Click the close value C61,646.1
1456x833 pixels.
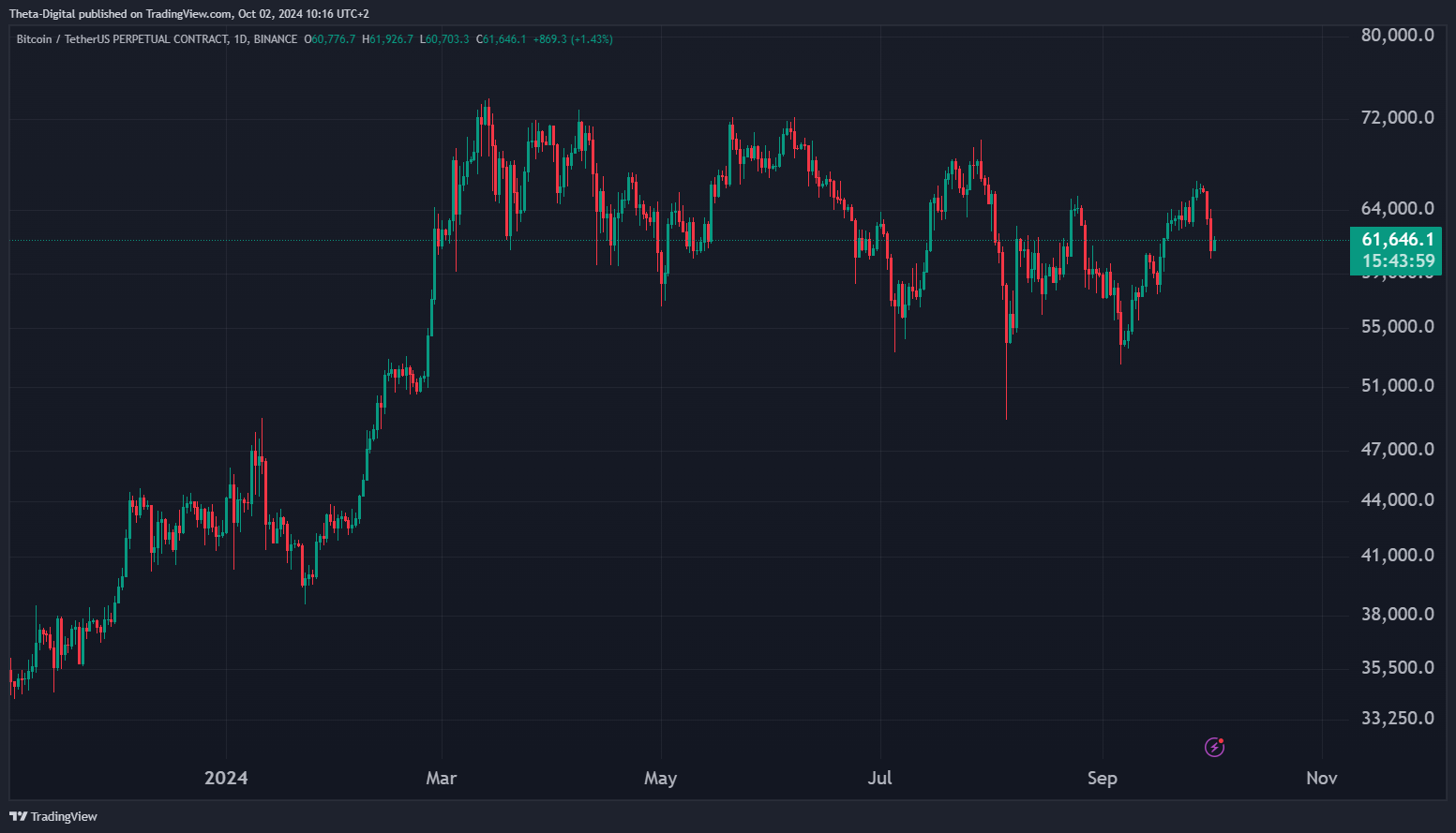coord(502,39)
